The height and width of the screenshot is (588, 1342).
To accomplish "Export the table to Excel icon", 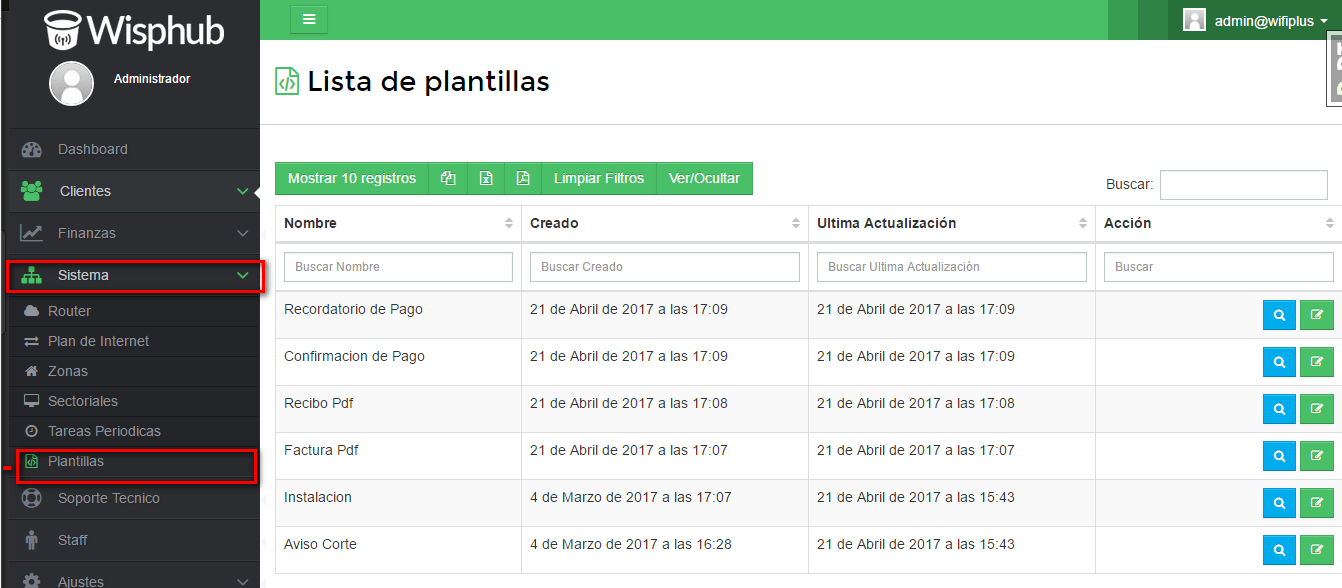I will click(x=485, y=179).
